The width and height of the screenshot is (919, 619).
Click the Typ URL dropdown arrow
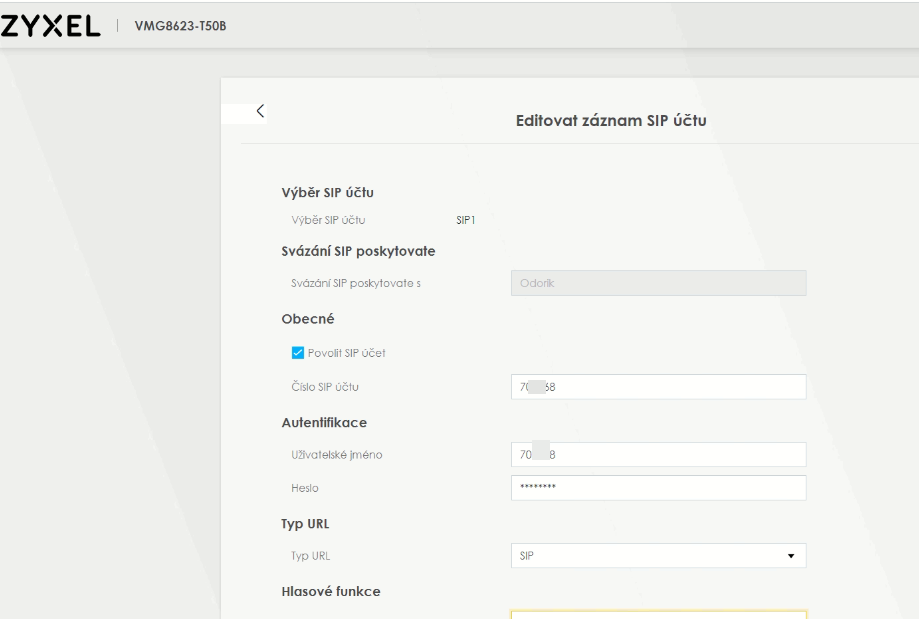[x=791, y=555]
